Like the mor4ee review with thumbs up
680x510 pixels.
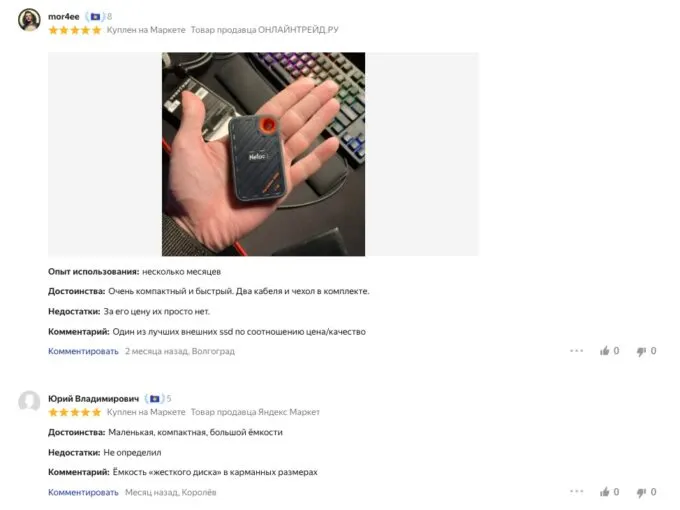(x=605, y=351)
